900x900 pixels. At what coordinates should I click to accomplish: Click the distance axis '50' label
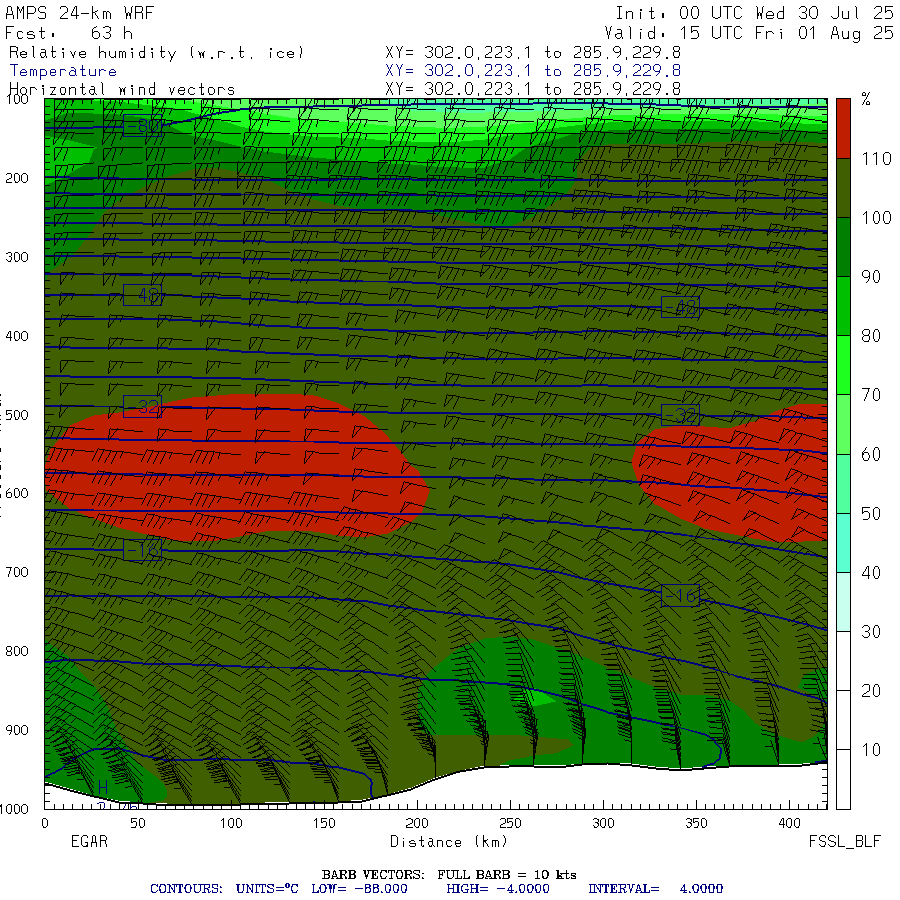point(138,823)
